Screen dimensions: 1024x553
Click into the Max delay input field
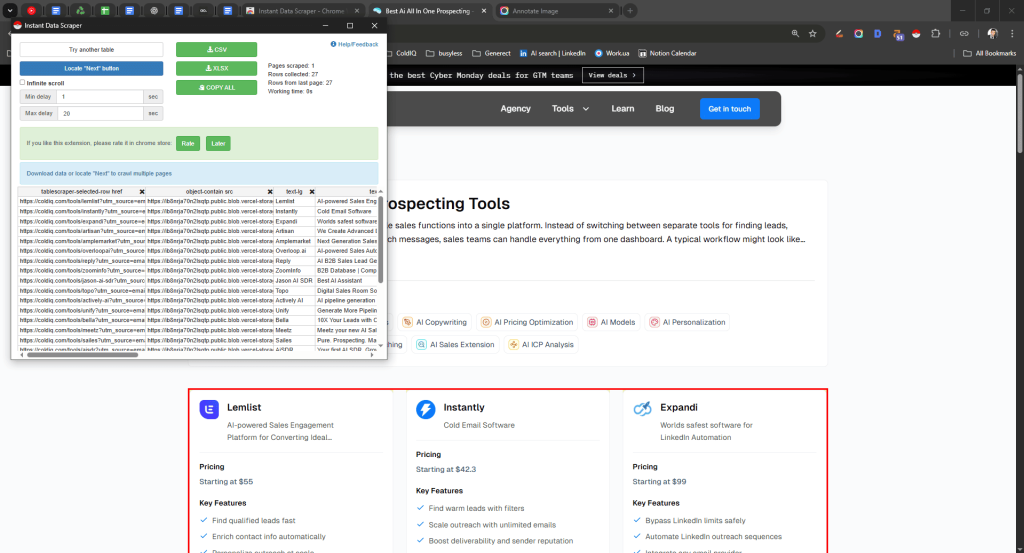[101, 114]
